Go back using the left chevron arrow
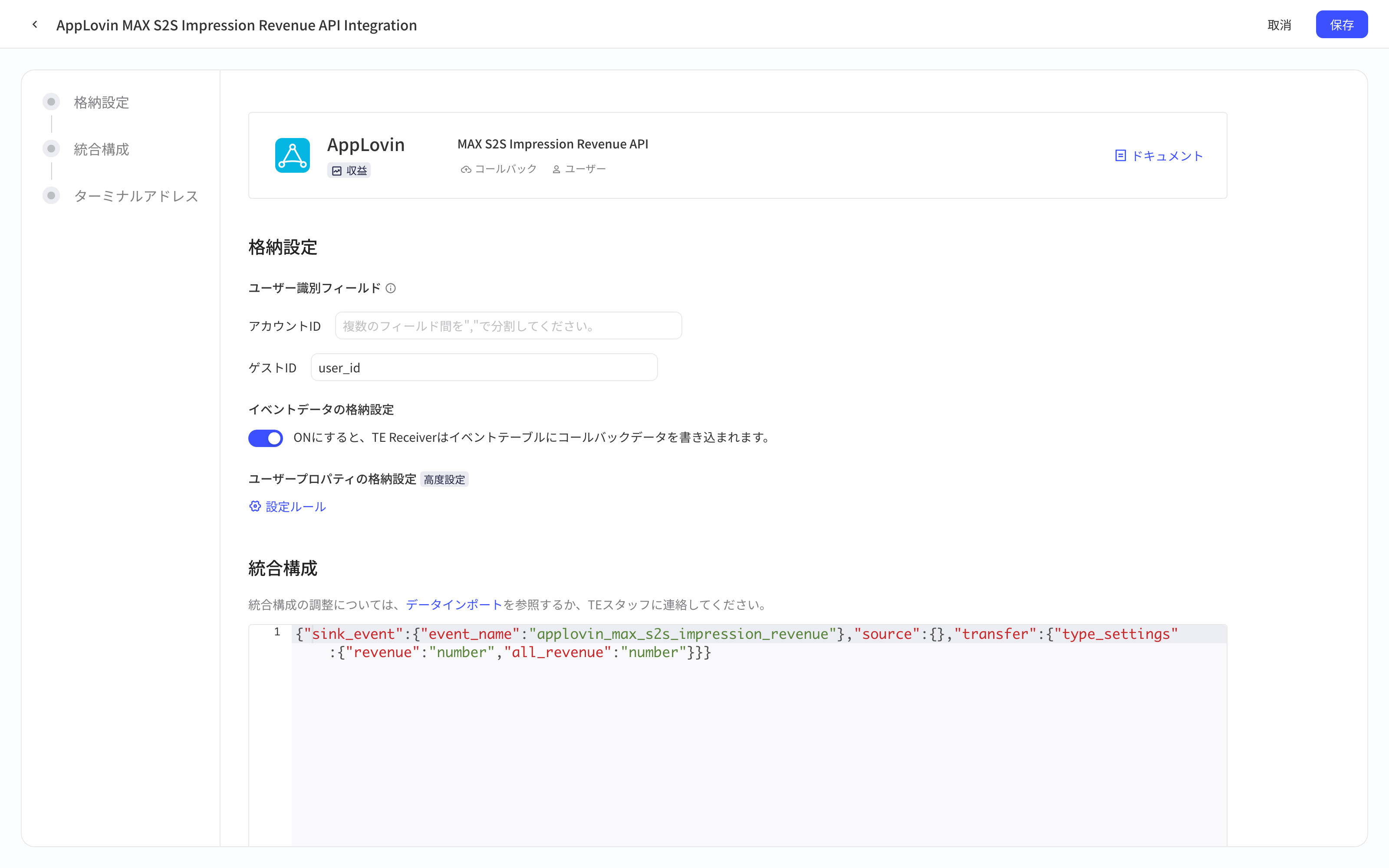The width and height of the screenshot is (1389, 868). pyautogui.click(x=35, y=25)
